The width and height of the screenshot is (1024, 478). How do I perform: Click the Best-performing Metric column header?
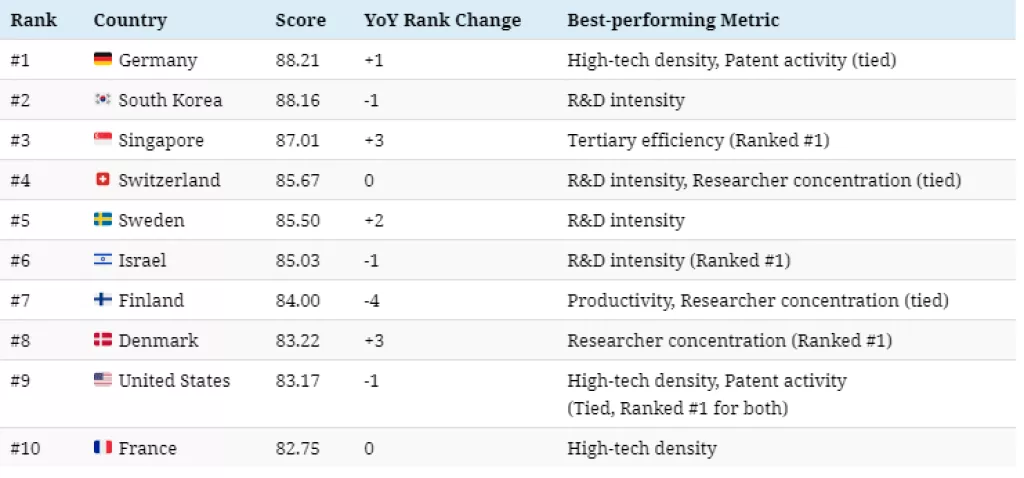pyautogui.click(x=673, y=20)
